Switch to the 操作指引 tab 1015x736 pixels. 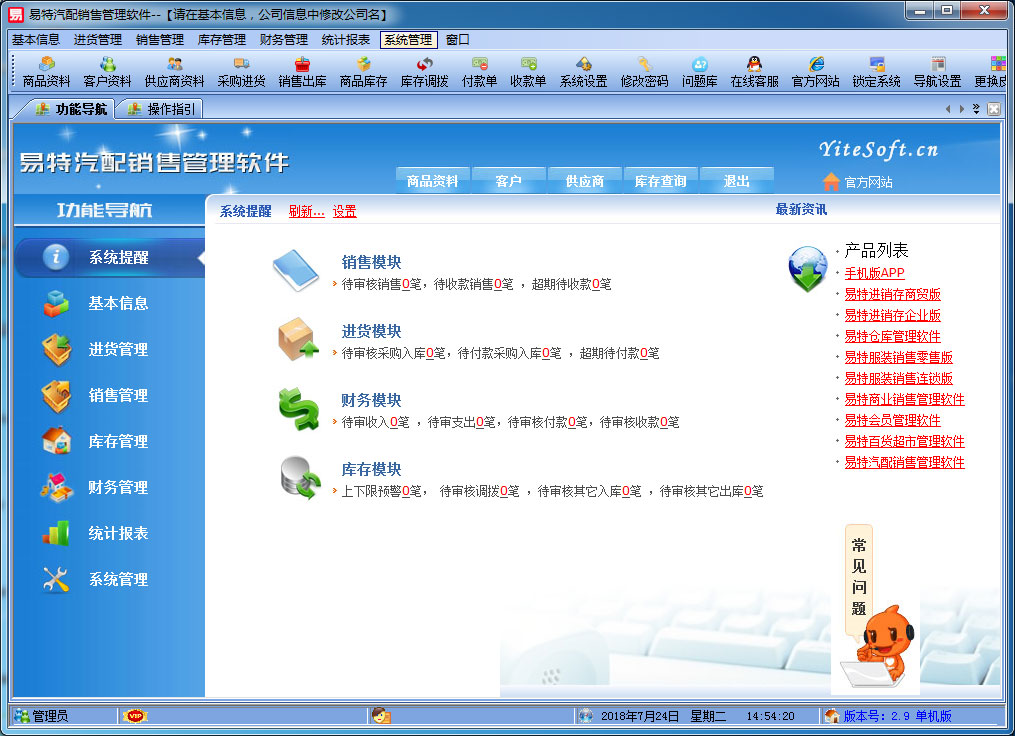point(162,109)
